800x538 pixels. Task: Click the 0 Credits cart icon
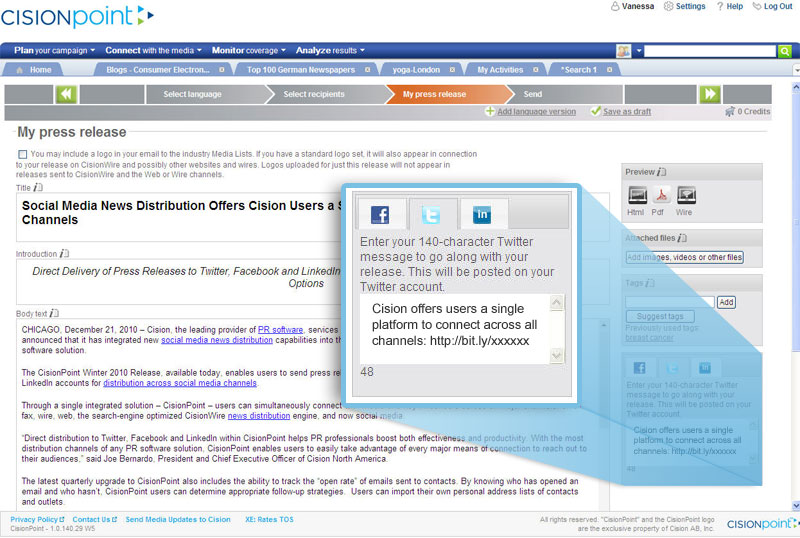coord(730,111)
